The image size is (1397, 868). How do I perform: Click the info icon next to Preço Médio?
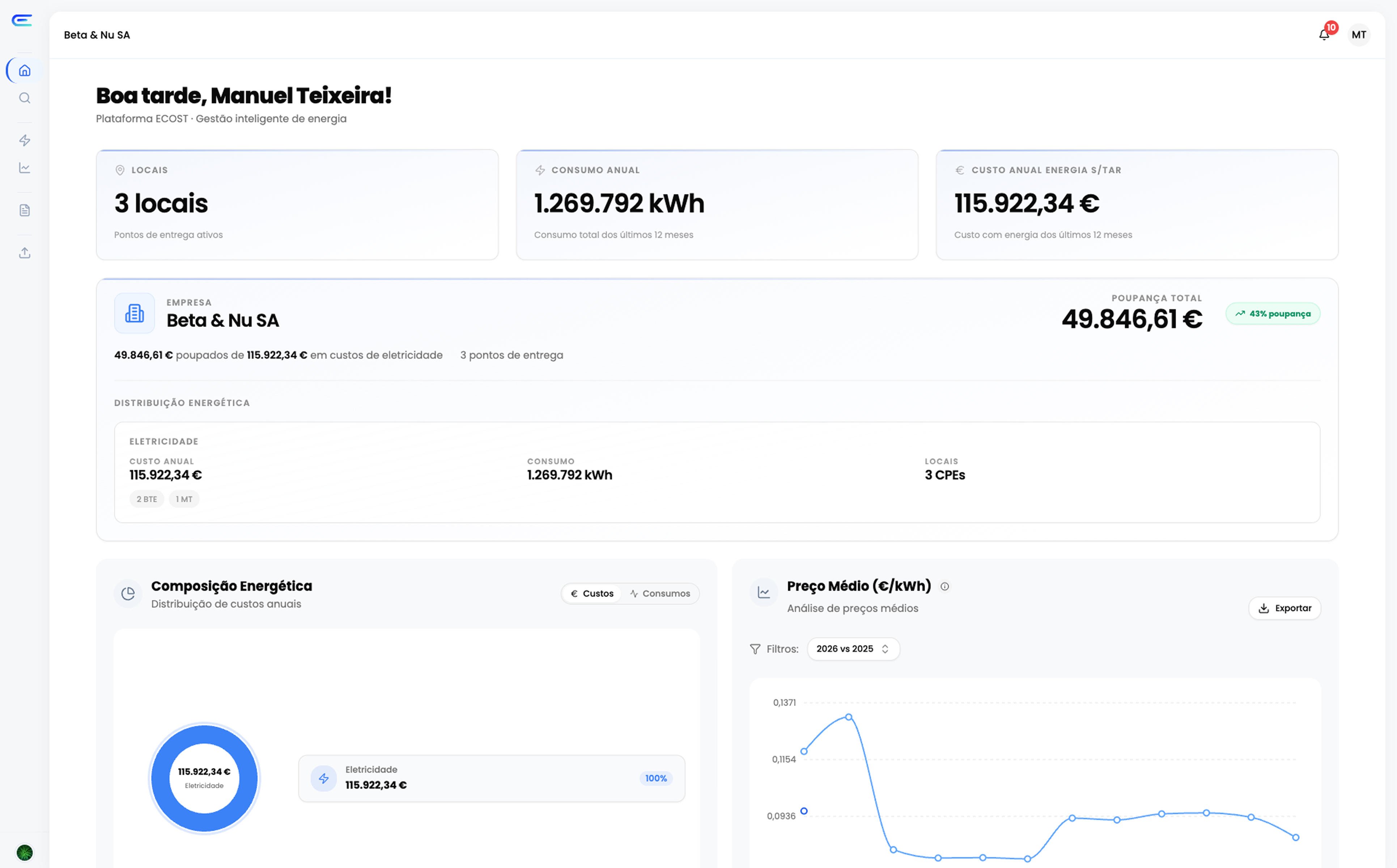tap(945, 586)
